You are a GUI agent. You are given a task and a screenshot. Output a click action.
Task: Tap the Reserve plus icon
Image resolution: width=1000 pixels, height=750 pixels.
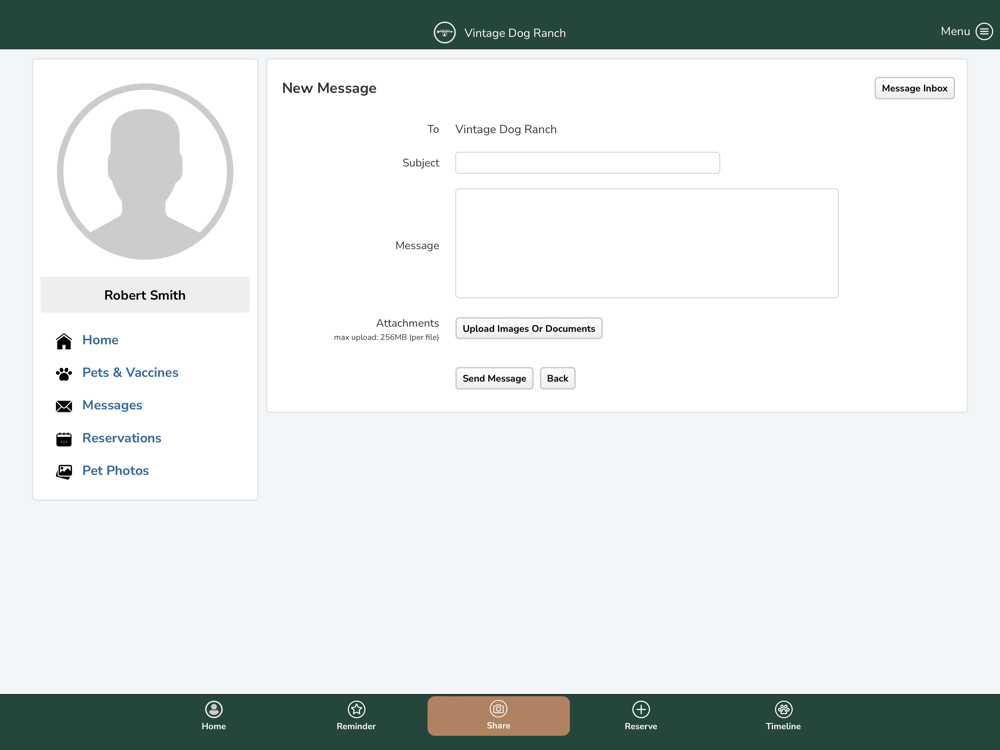(641, 709)
